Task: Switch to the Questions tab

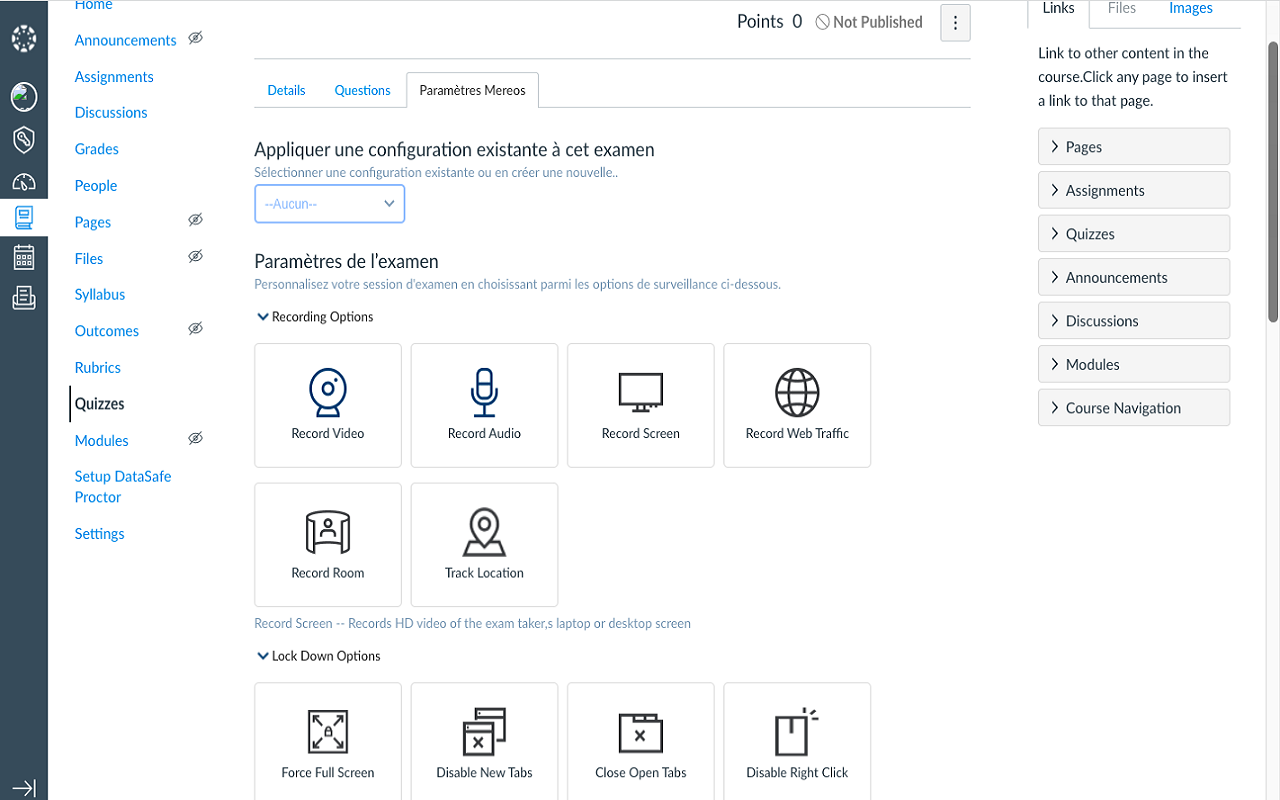Action: [x=362, y=90]
